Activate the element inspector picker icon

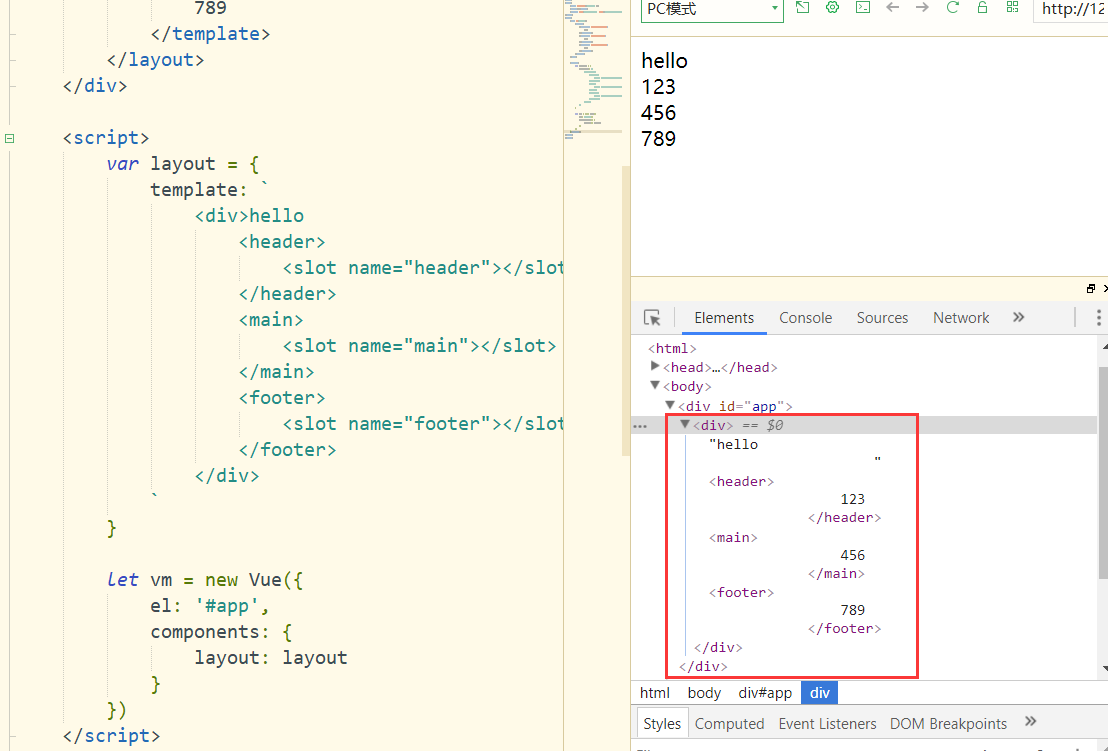point(652,318)
